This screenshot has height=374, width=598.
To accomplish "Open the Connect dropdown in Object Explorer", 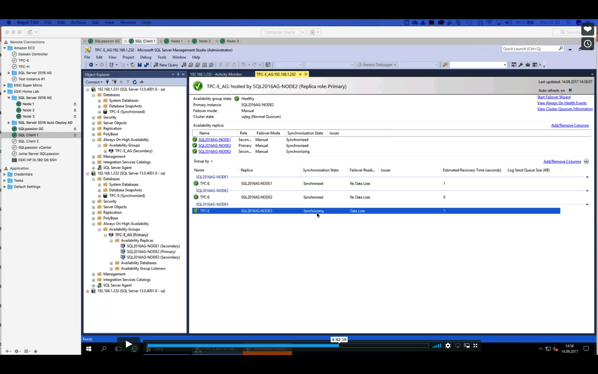I will coord(94,82).
